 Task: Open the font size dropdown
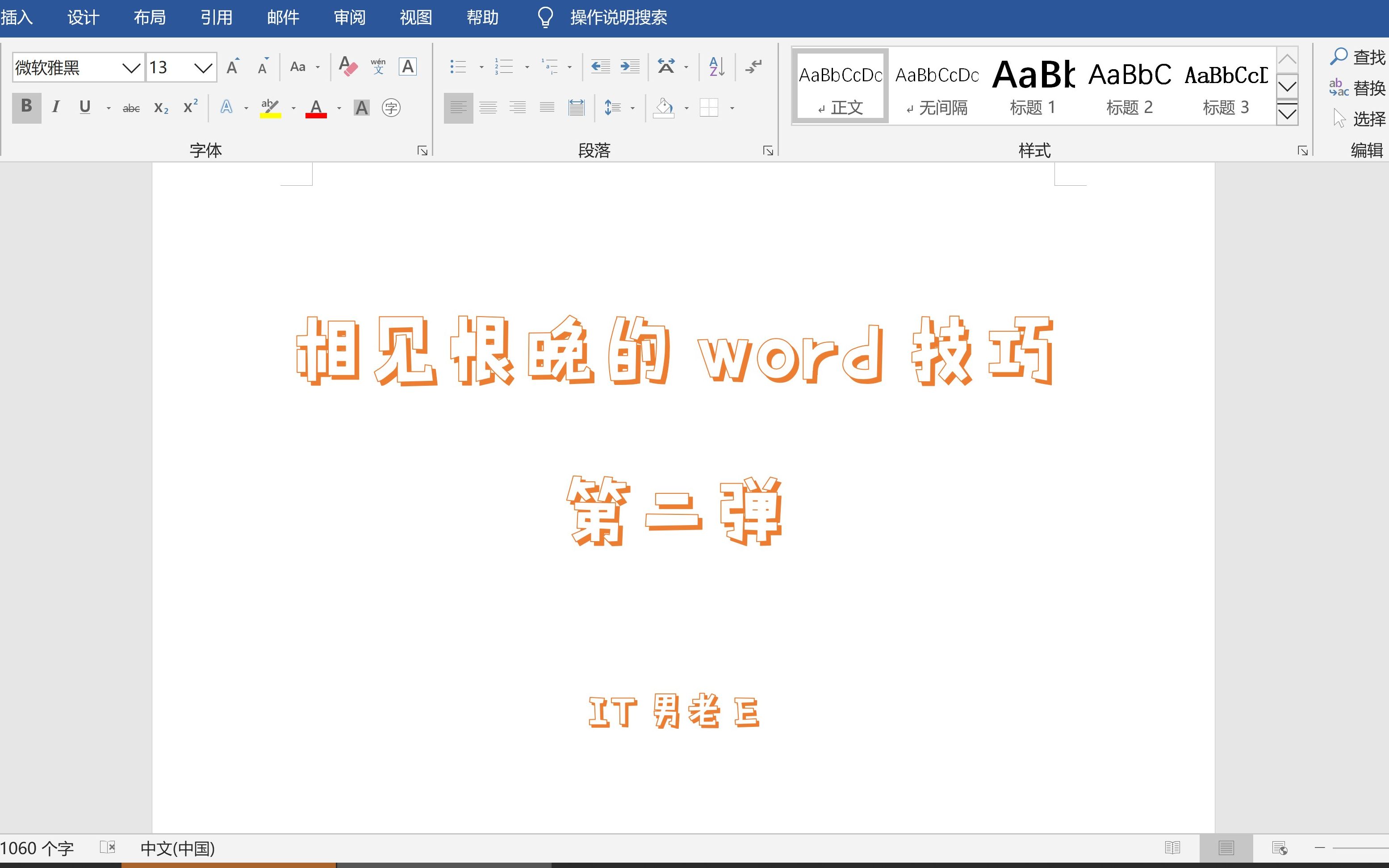point(203,68)
